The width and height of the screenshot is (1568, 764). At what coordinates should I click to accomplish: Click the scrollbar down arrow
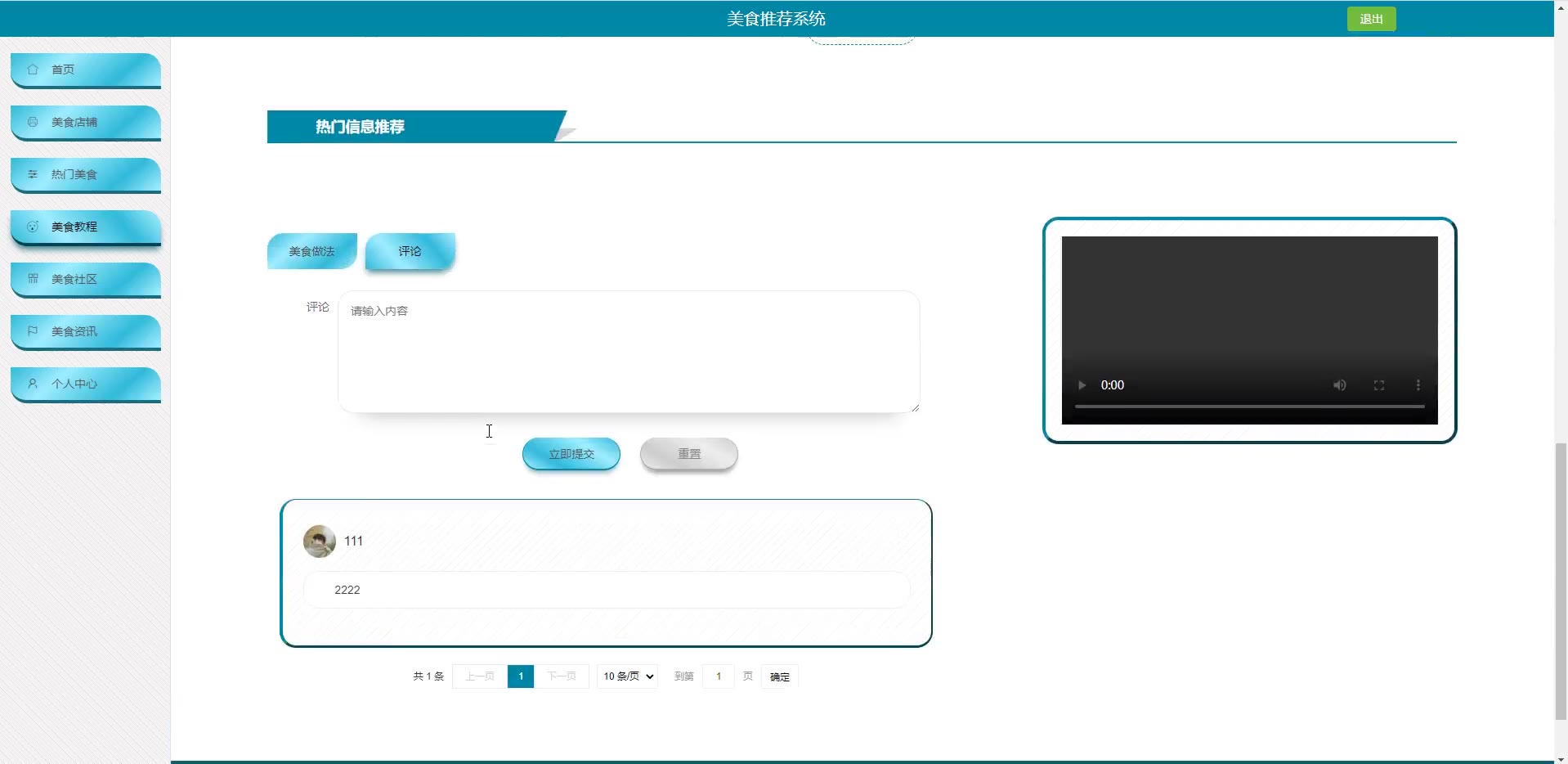click(x=1561, y=758)
